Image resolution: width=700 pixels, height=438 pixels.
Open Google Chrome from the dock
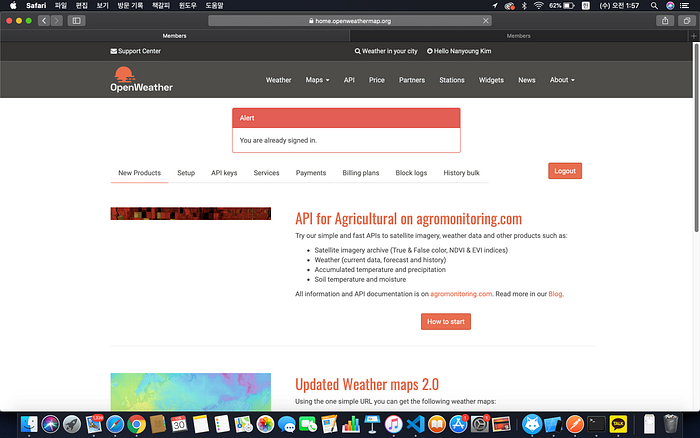tap(137, 424)
